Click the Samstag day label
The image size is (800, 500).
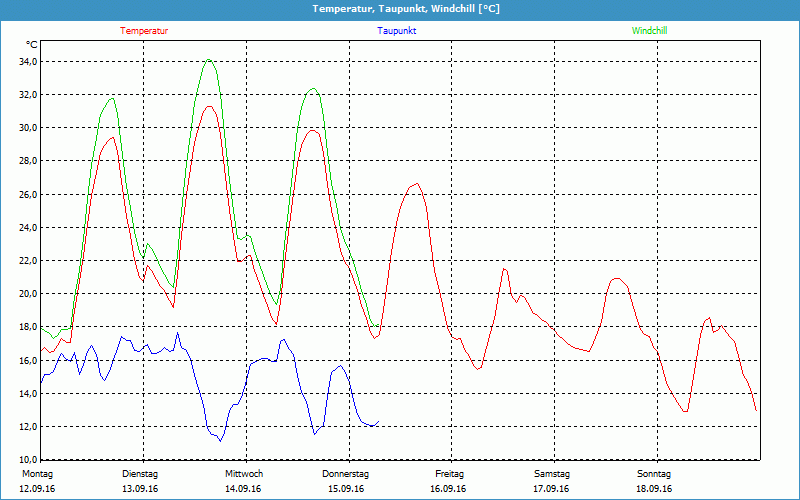552,474
